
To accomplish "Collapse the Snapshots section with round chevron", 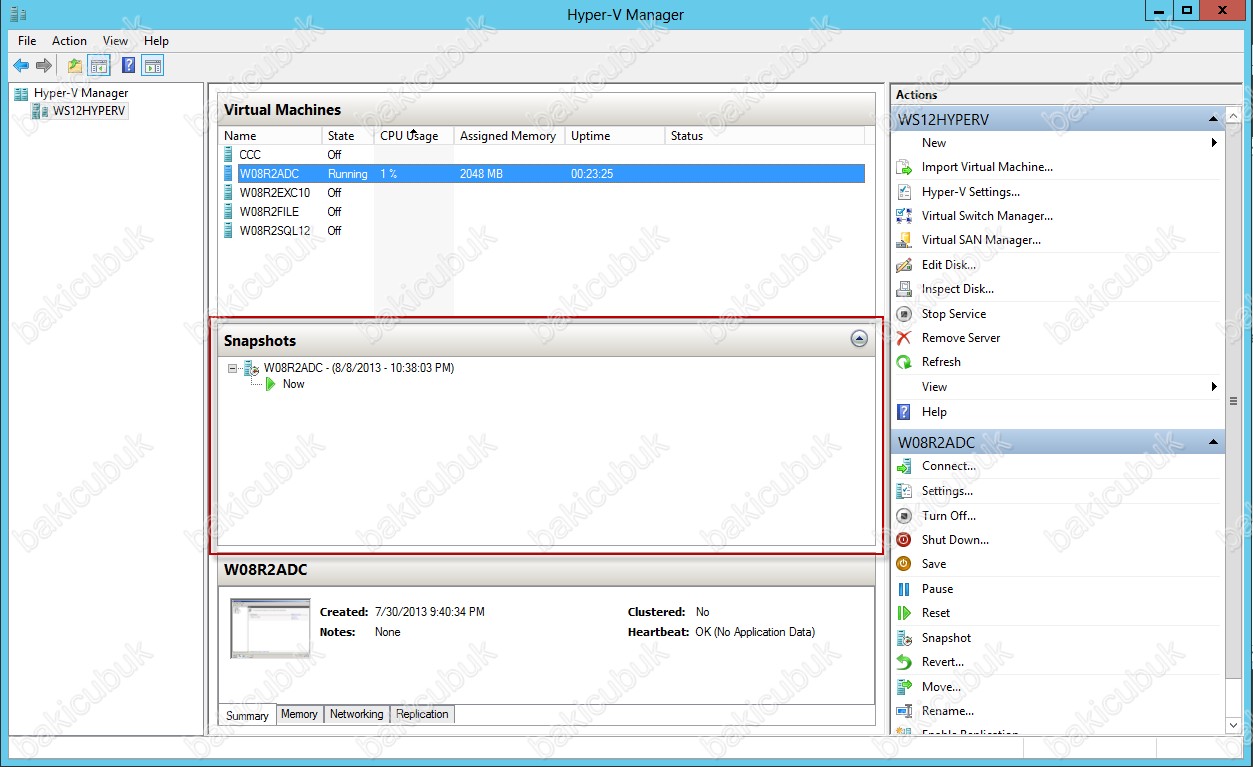I will click(859, 339).
